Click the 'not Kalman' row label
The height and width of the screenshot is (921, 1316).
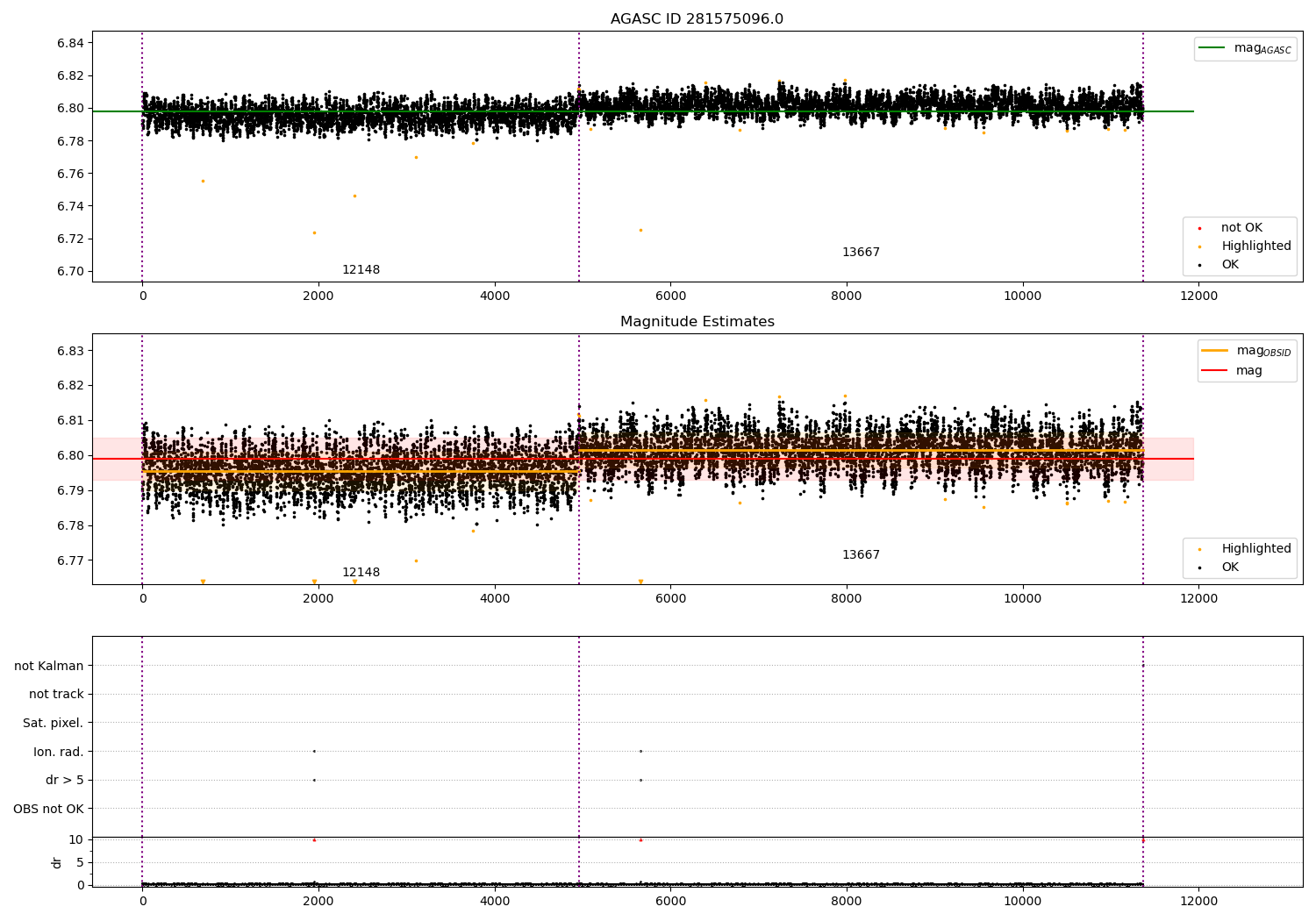[49, 667]
